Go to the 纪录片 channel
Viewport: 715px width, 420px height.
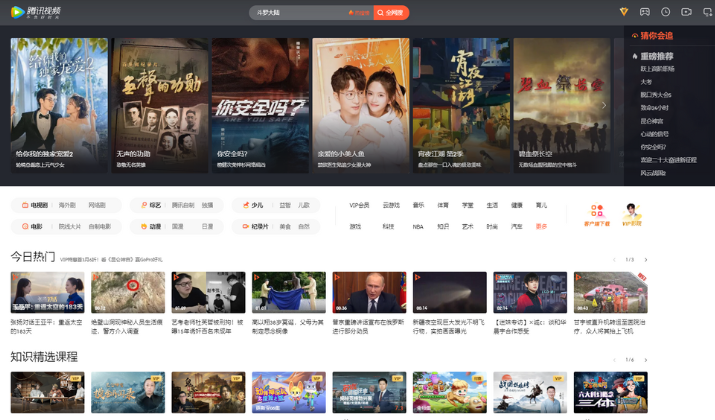click(255, 227)
